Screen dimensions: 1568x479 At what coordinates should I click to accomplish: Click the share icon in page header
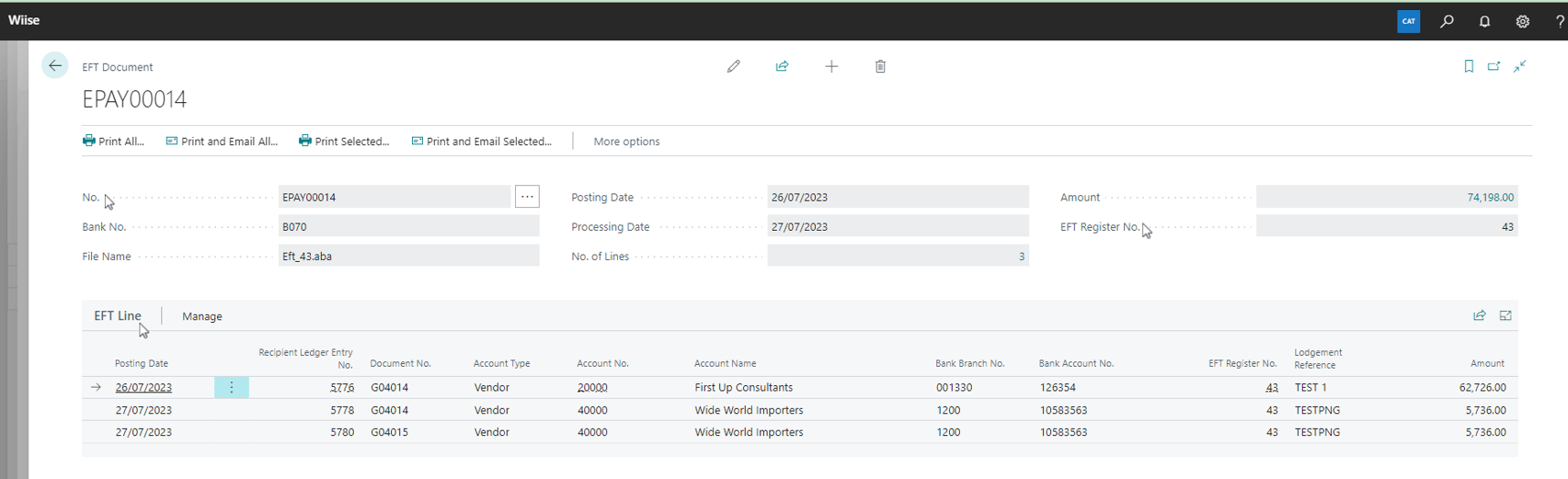point(782,67)
